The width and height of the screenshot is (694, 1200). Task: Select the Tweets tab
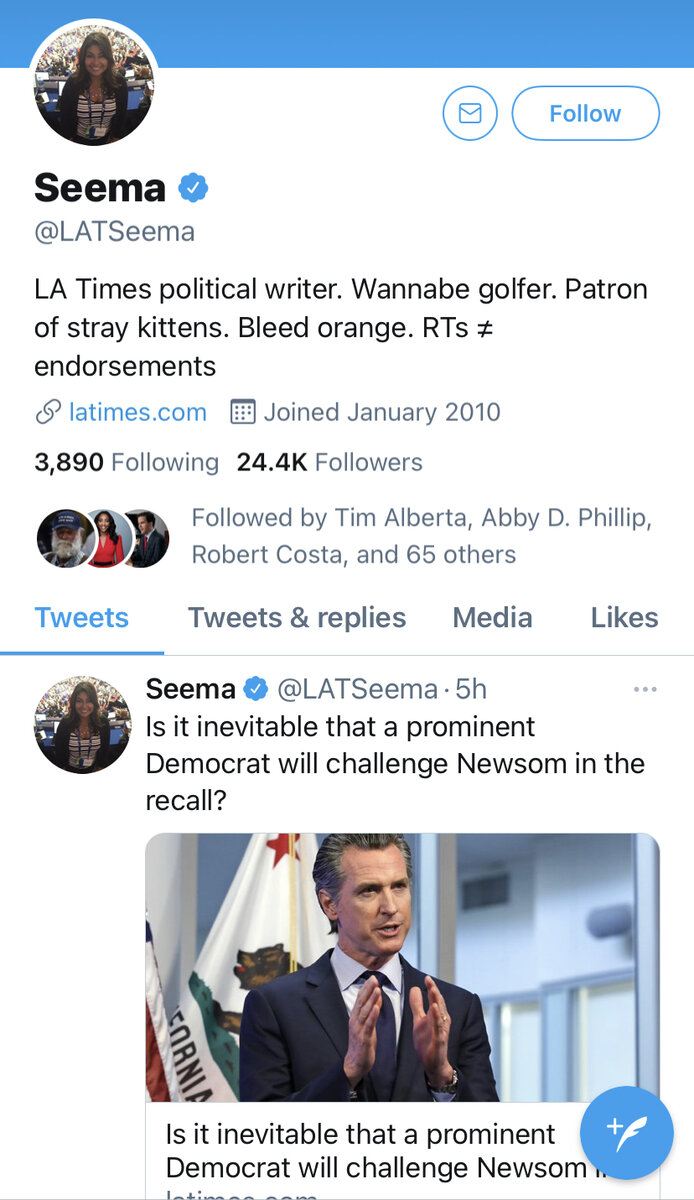coord(81,618)
